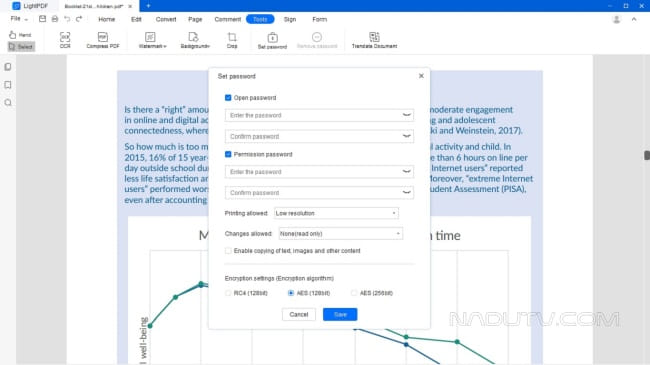Expand the Printing allowed dropdown
Viewport: 650px width, 365px height.
(336, 213)
